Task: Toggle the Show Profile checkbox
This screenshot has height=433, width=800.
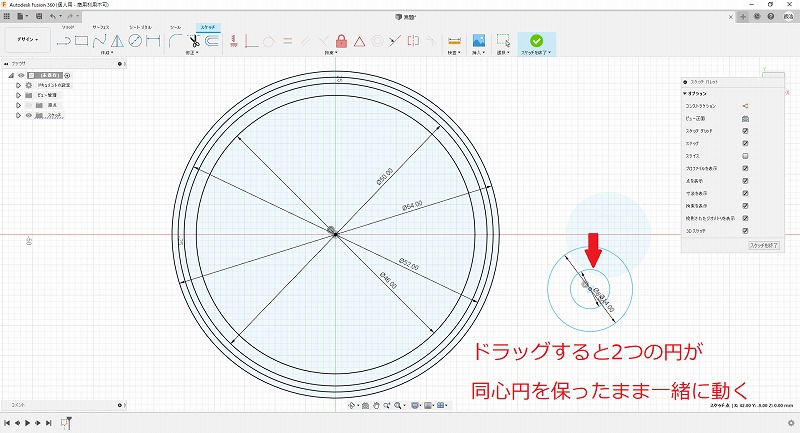Action: pyautogui.click(x=745, y=168)
